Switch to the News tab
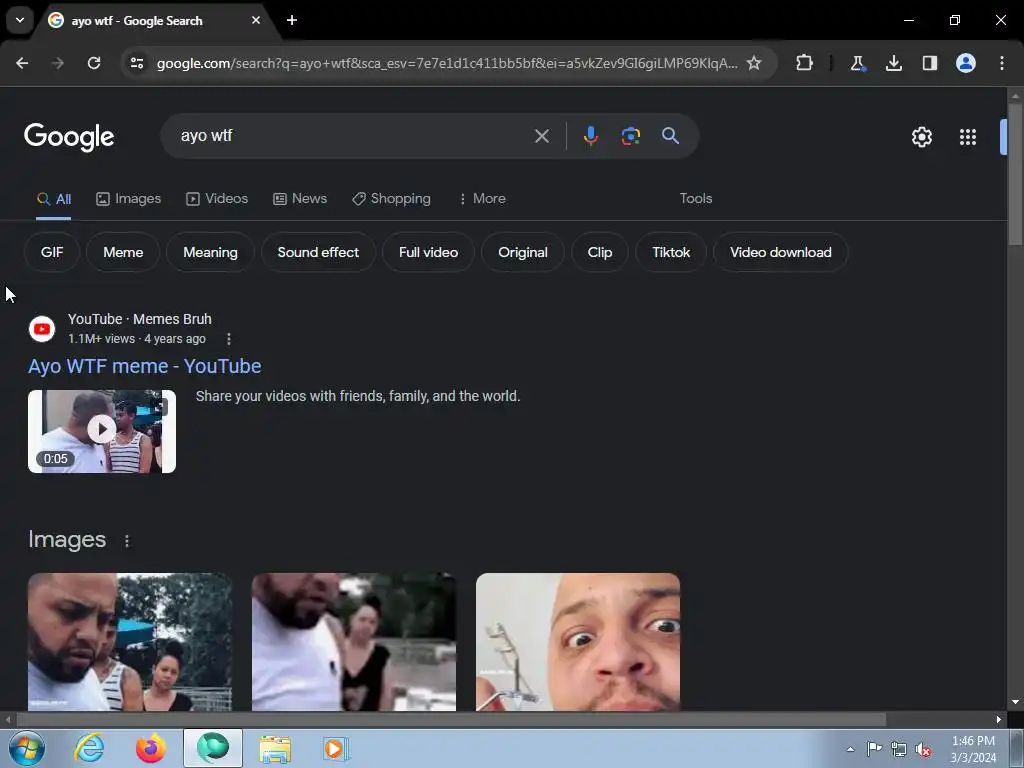Image resolution: width=1024 pixels, height=768 pixels. point(300,199)
